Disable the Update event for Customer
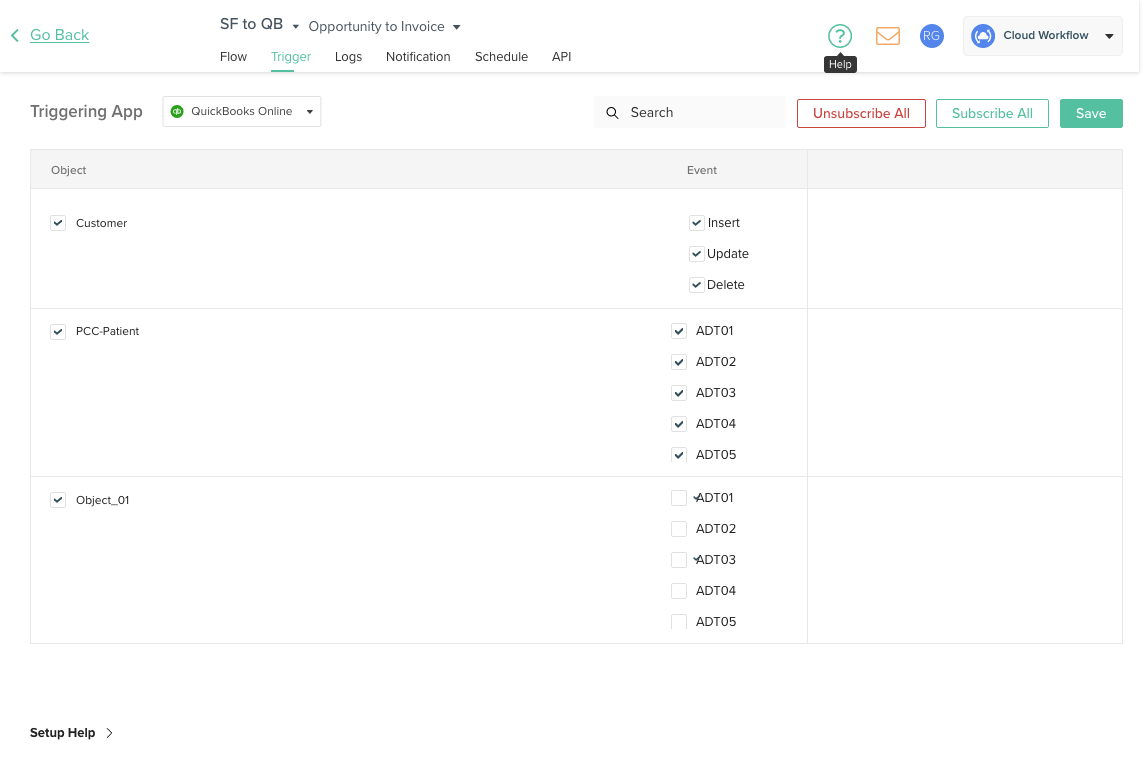The width and height of the screenshot is (1146, 762). tap(696, 253)
